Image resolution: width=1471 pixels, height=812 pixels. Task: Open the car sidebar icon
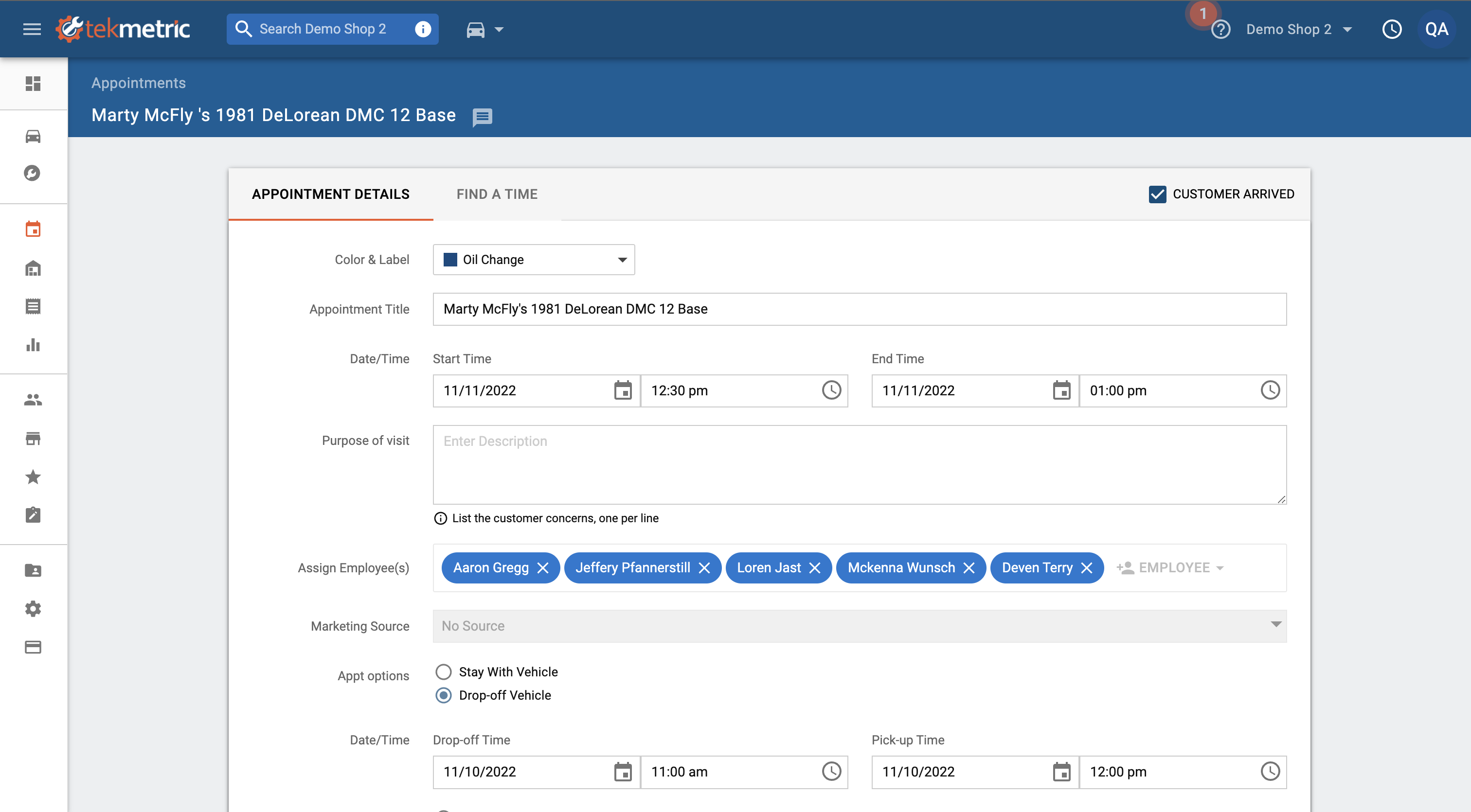pyautogui.click(x=33, y=136)
